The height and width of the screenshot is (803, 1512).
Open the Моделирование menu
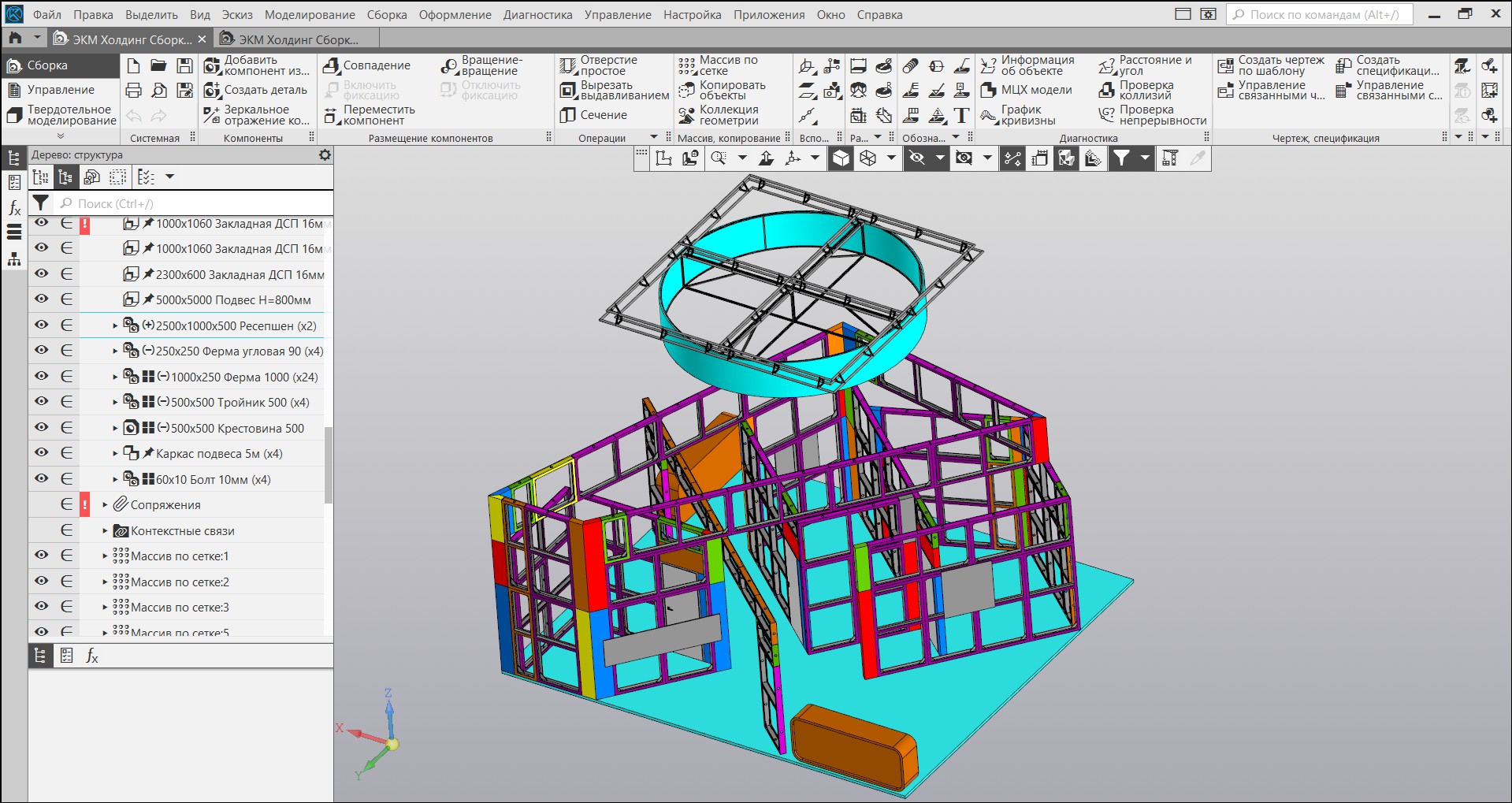tap(309, 14)
